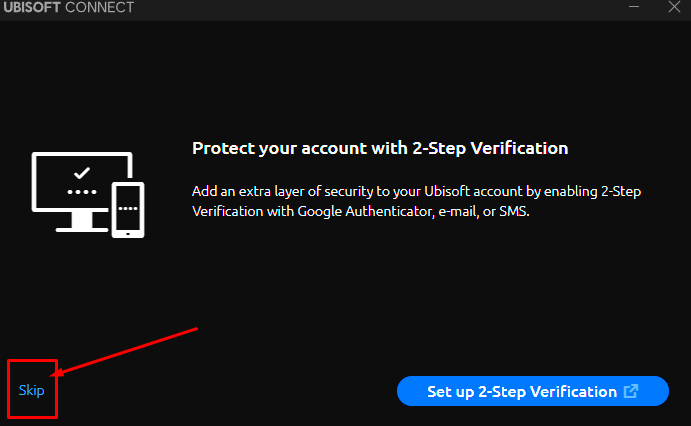Image resolution: width=691 pixels, height=426 pixels.
Task: Click the monitor stand base in illustration
Action: (82, 230)
